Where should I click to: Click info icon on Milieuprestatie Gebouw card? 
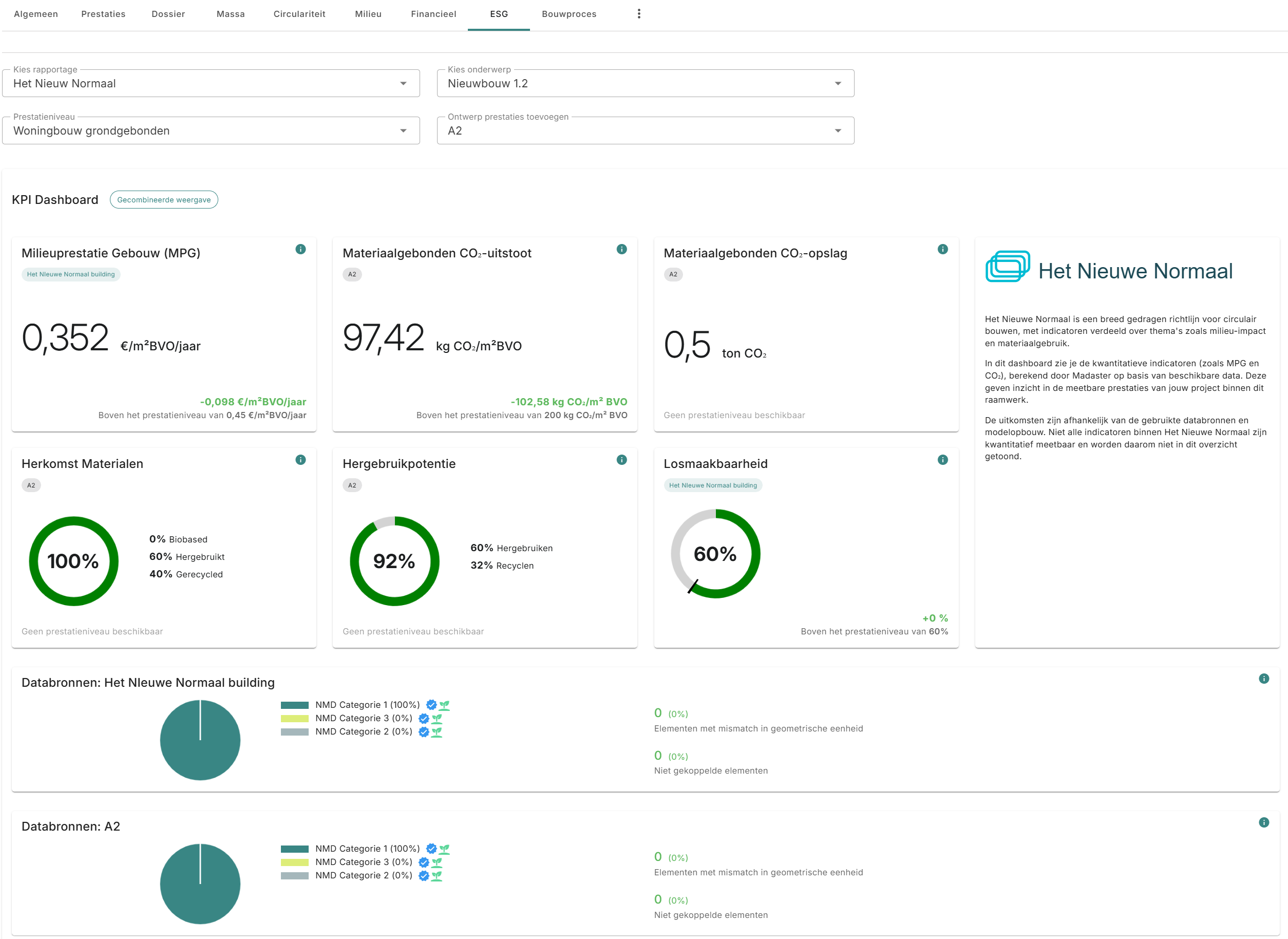(300, 249)
